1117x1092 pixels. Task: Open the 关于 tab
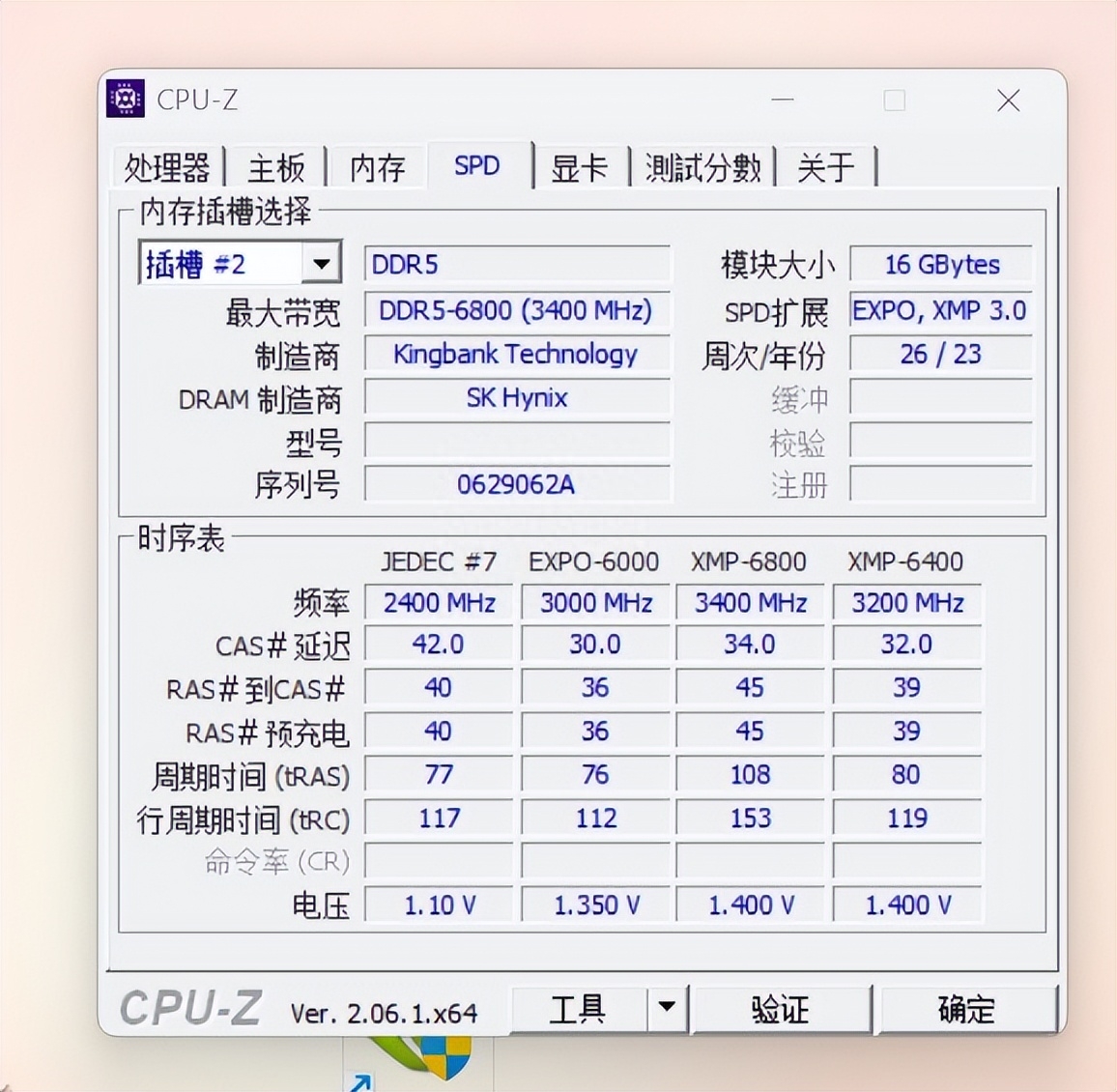(826, 167)
